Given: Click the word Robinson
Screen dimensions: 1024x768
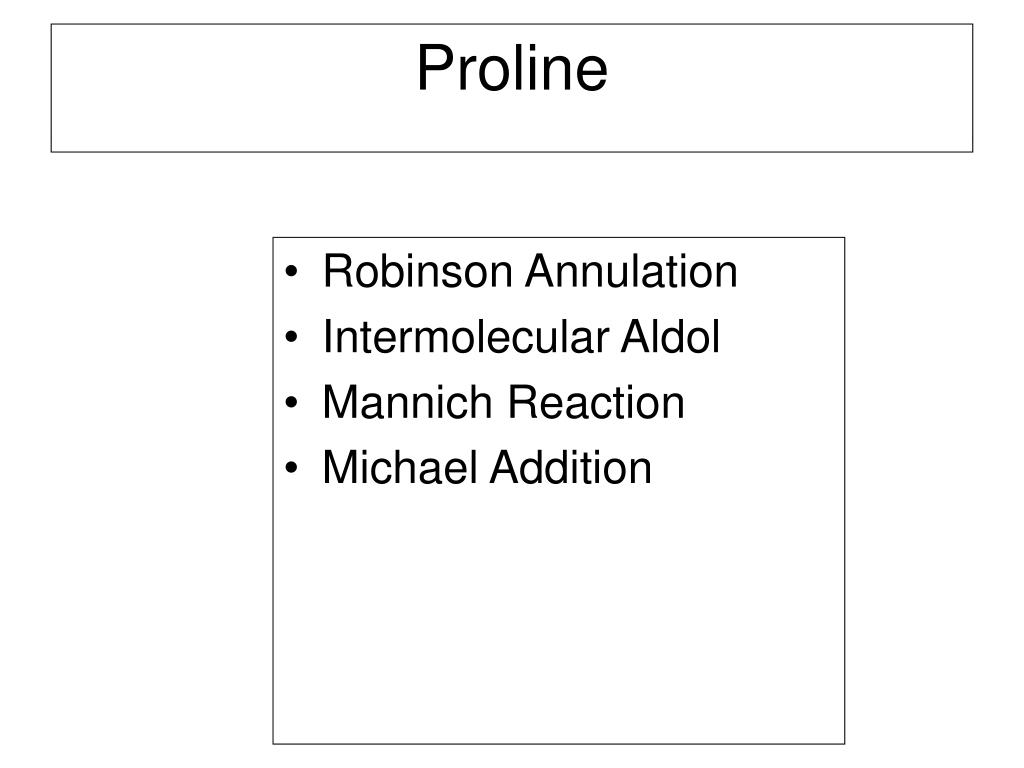Looking at the screenshot, I should pos(418,271).
